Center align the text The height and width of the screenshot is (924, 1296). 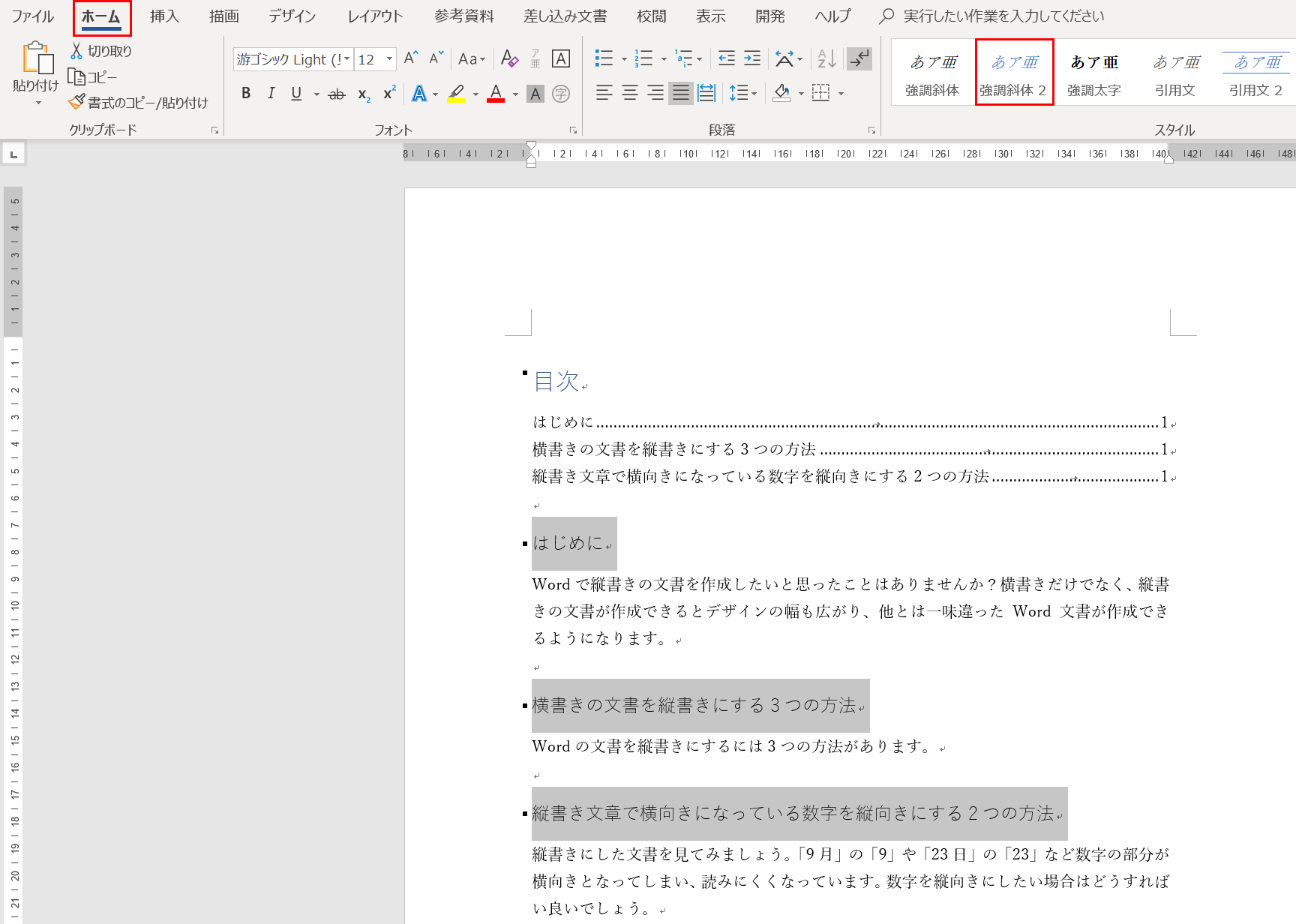(630, 94)
